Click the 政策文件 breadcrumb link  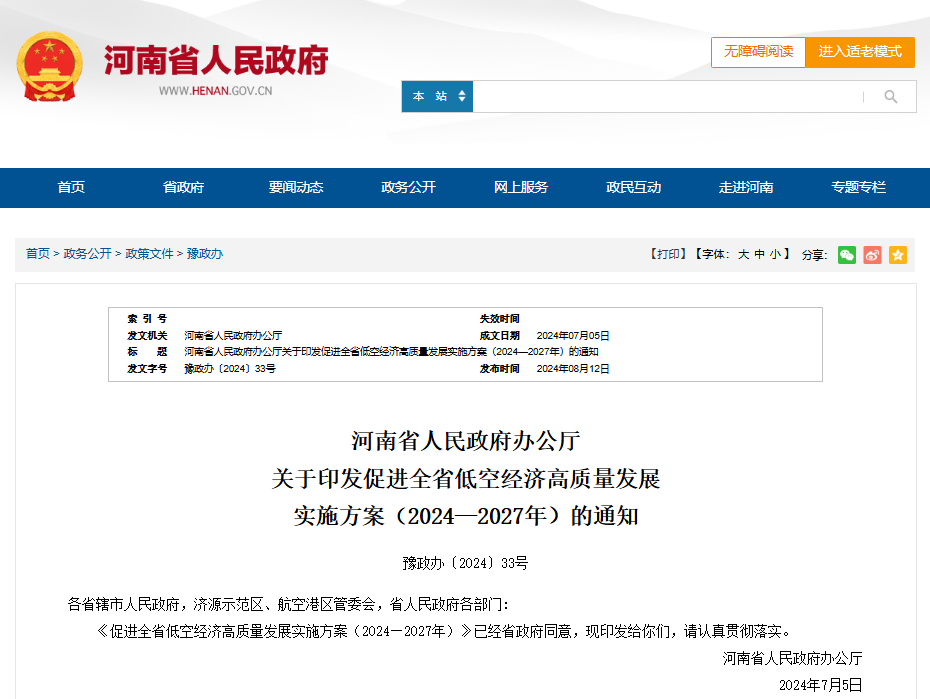point(149,254)
